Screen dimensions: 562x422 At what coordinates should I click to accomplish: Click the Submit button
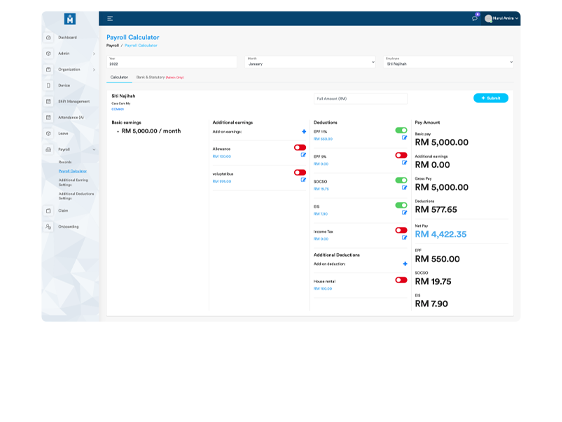pyautogui.click(x=491, y=98)
